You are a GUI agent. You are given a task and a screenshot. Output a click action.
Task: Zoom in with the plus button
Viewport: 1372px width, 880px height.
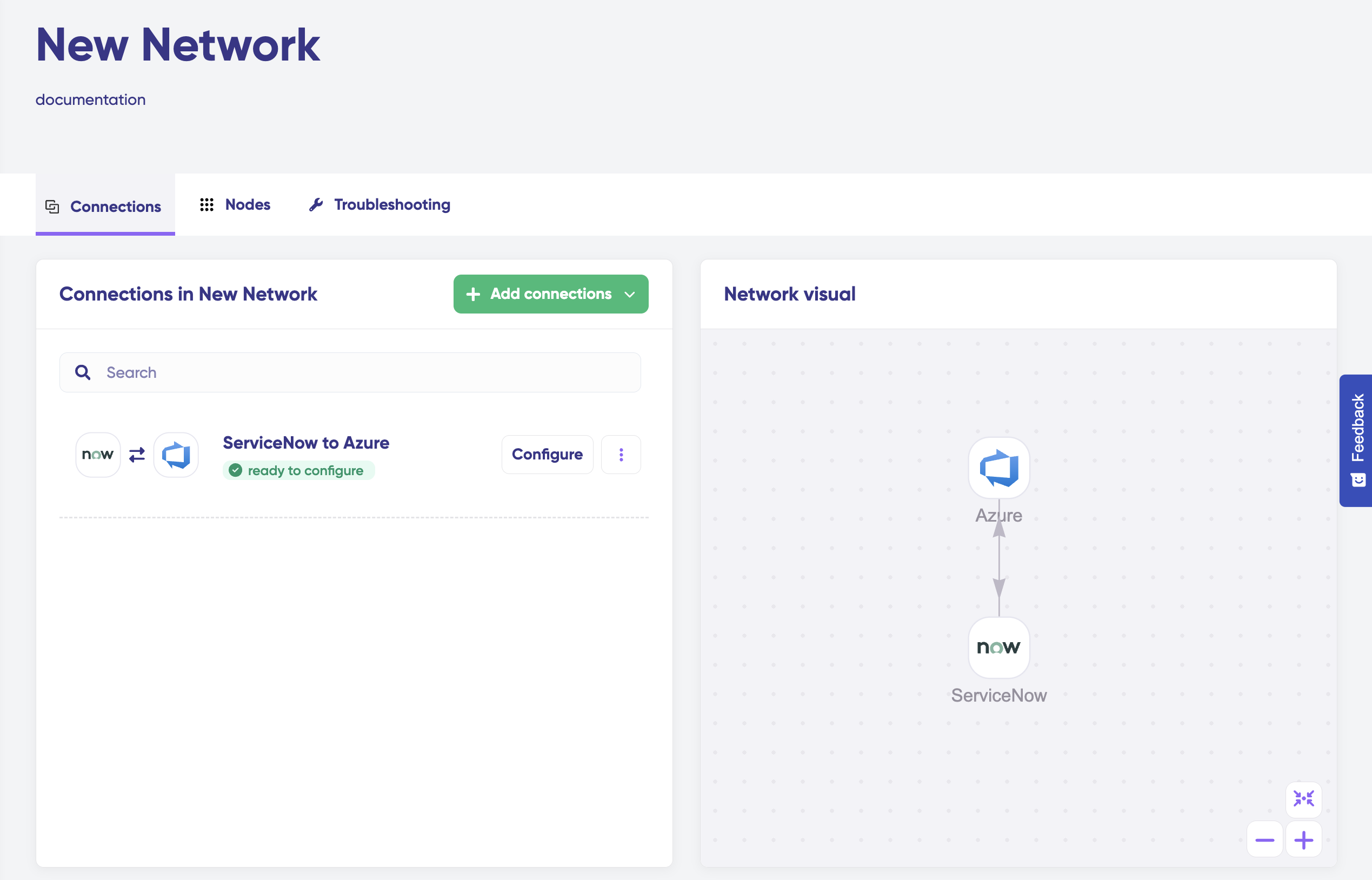click(x=1303, y=840)
